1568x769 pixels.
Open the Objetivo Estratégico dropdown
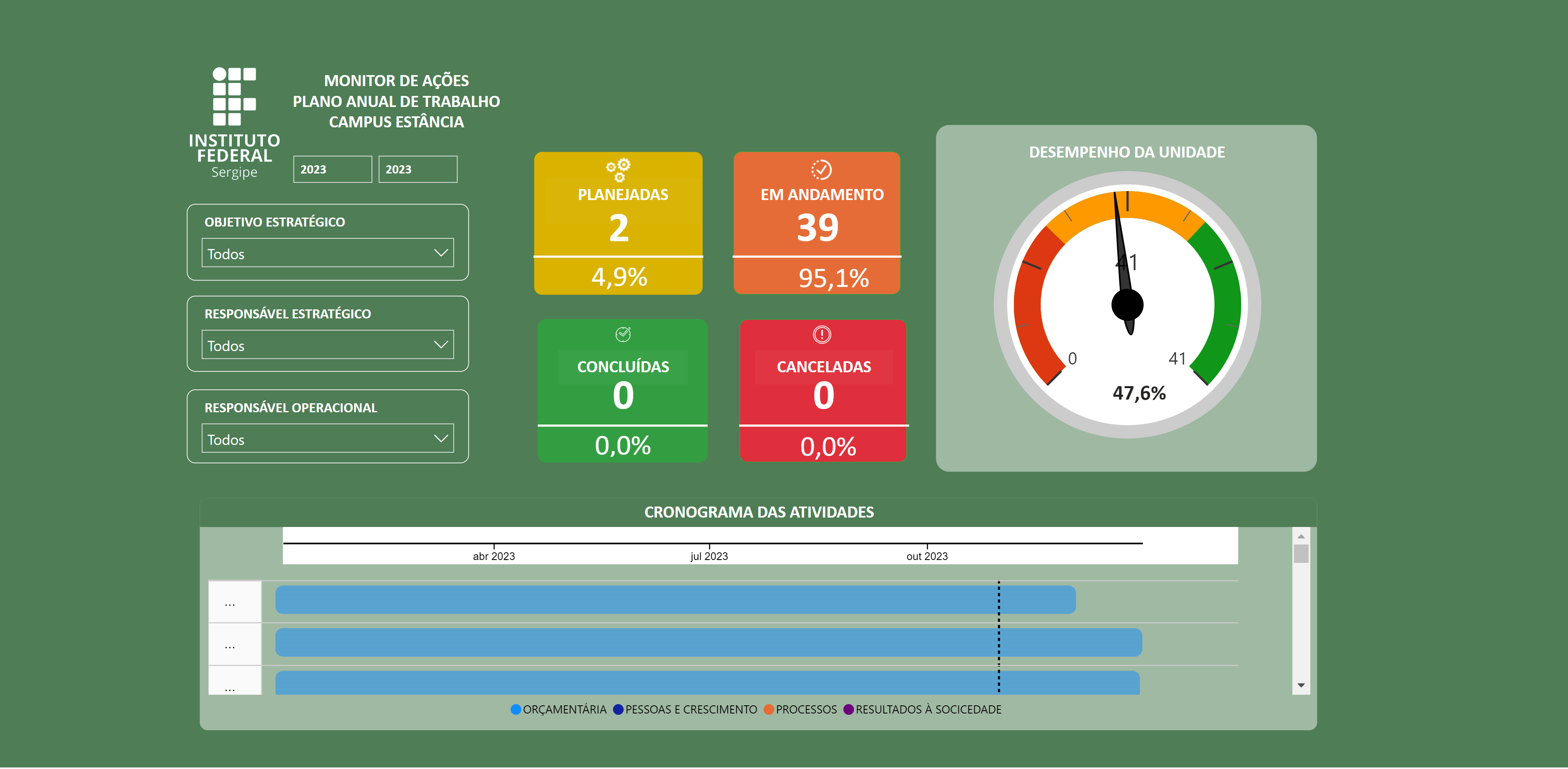(327, 253)
